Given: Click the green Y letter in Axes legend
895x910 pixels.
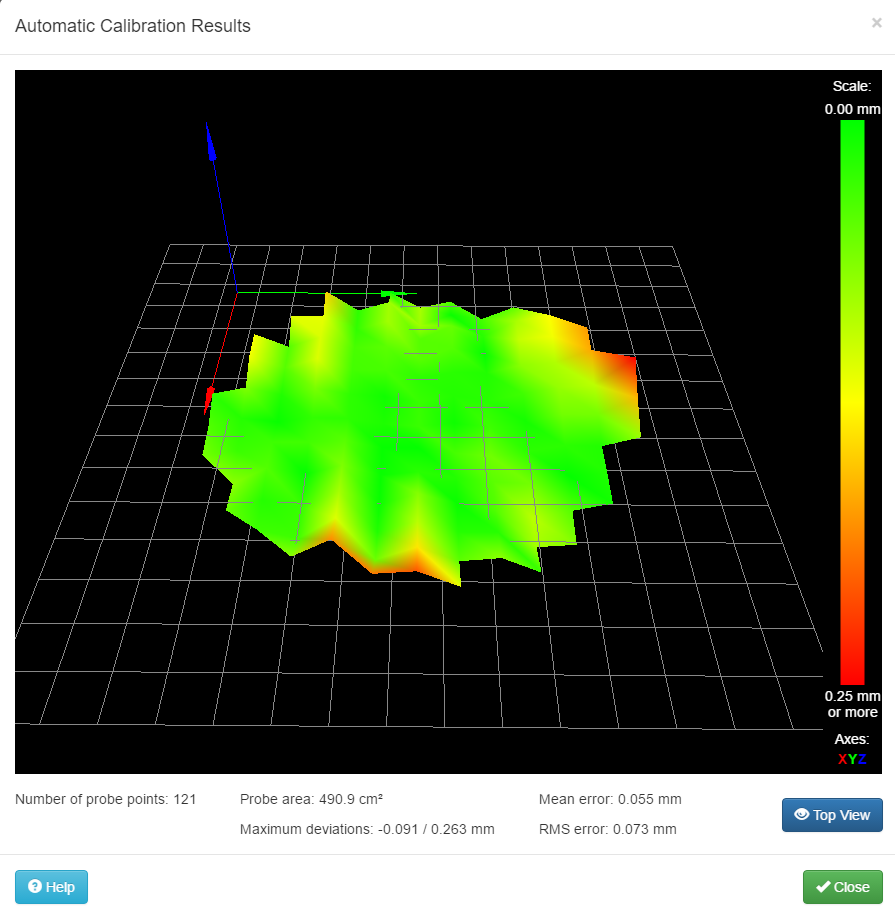Looking at the screenshot, I should [852, 759].
